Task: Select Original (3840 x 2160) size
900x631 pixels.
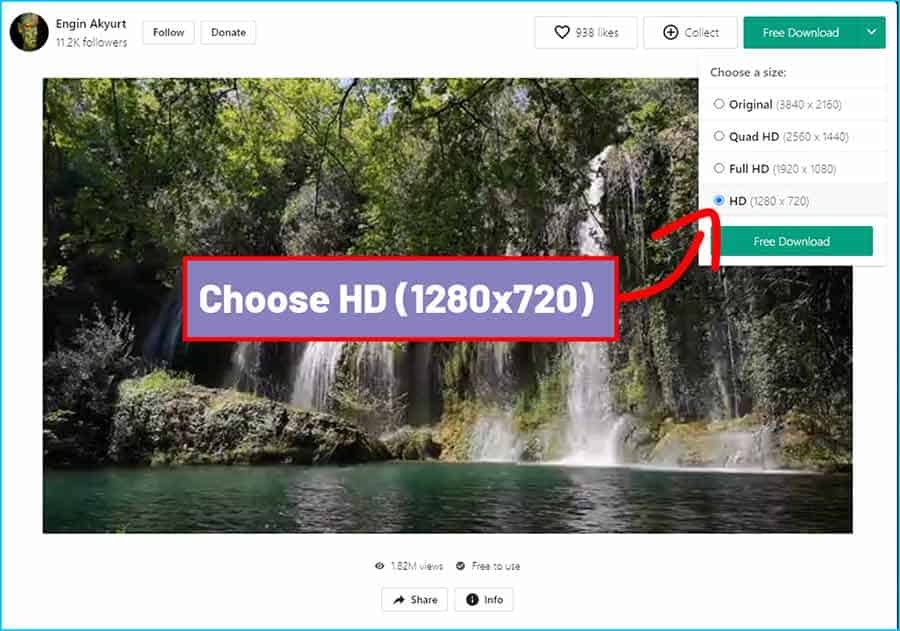Action: (793, 104)
